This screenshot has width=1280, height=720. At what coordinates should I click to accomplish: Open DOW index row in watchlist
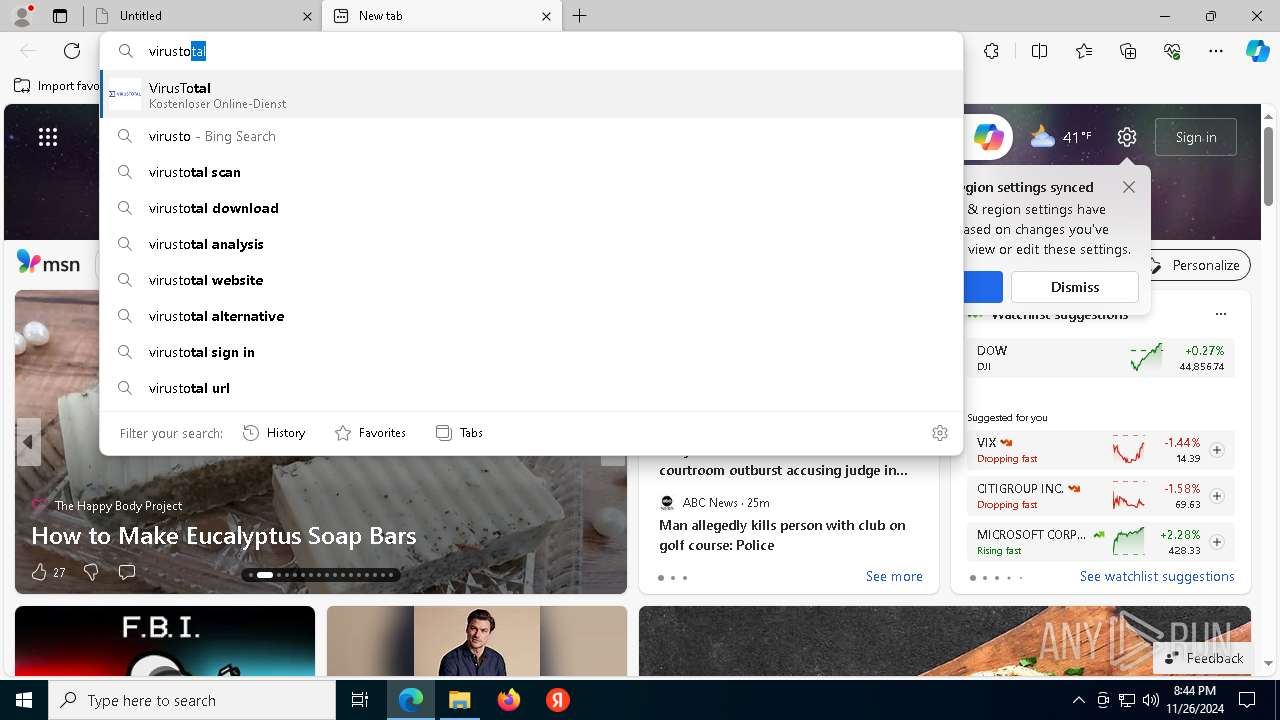pos(1100,358)
